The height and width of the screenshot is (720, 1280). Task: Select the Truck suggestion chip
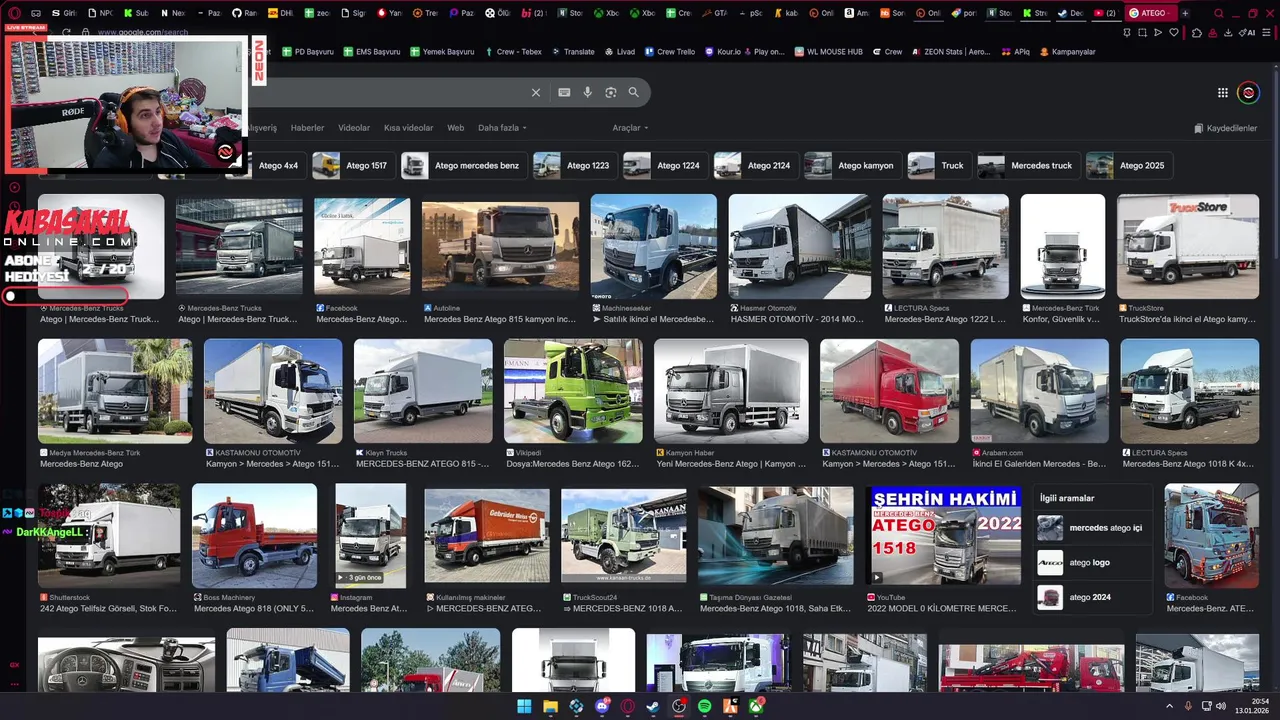click(x=938, y=165)
